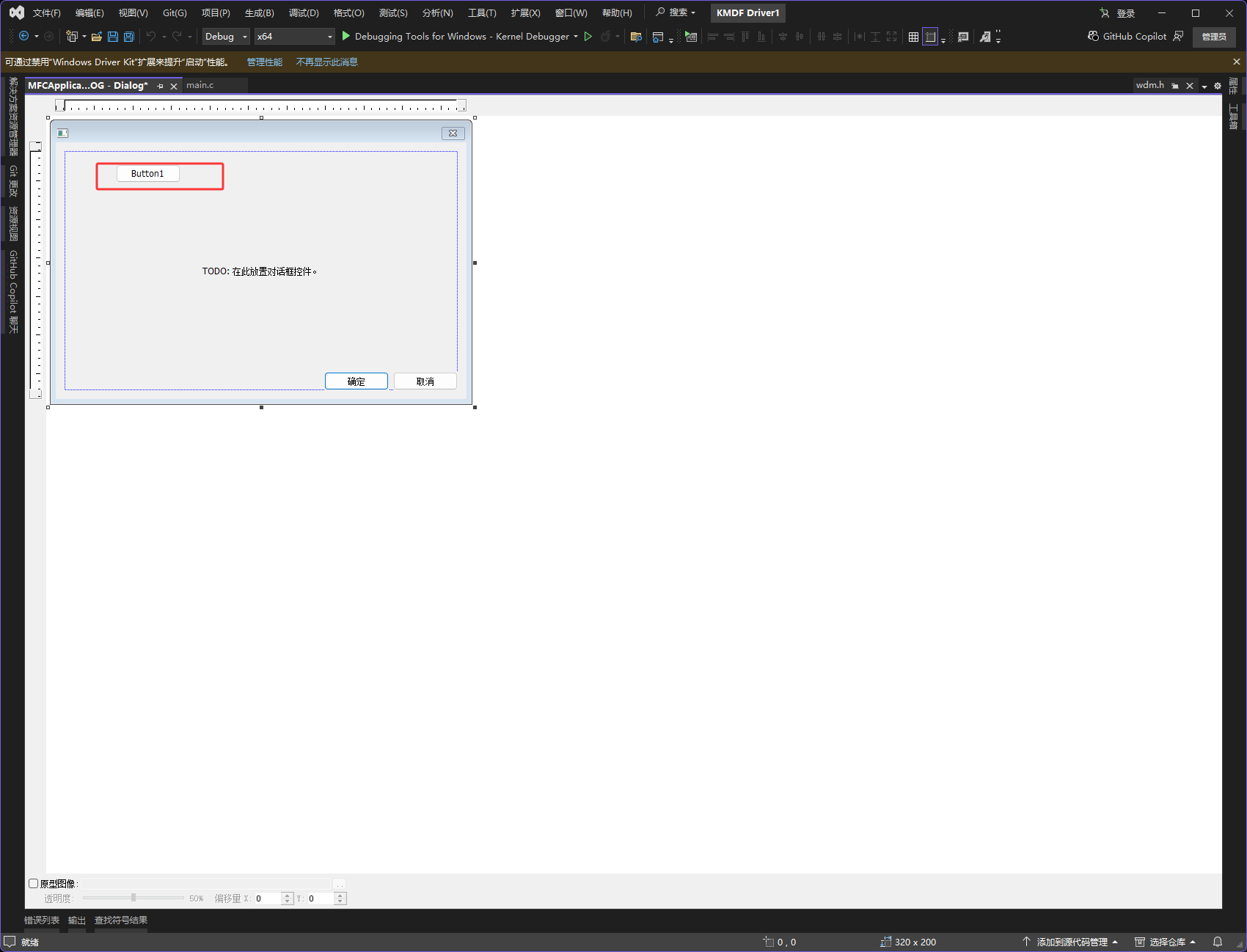Click 添加到源代码管理 in status bar
The image size is (1247, 952).
1070,942
